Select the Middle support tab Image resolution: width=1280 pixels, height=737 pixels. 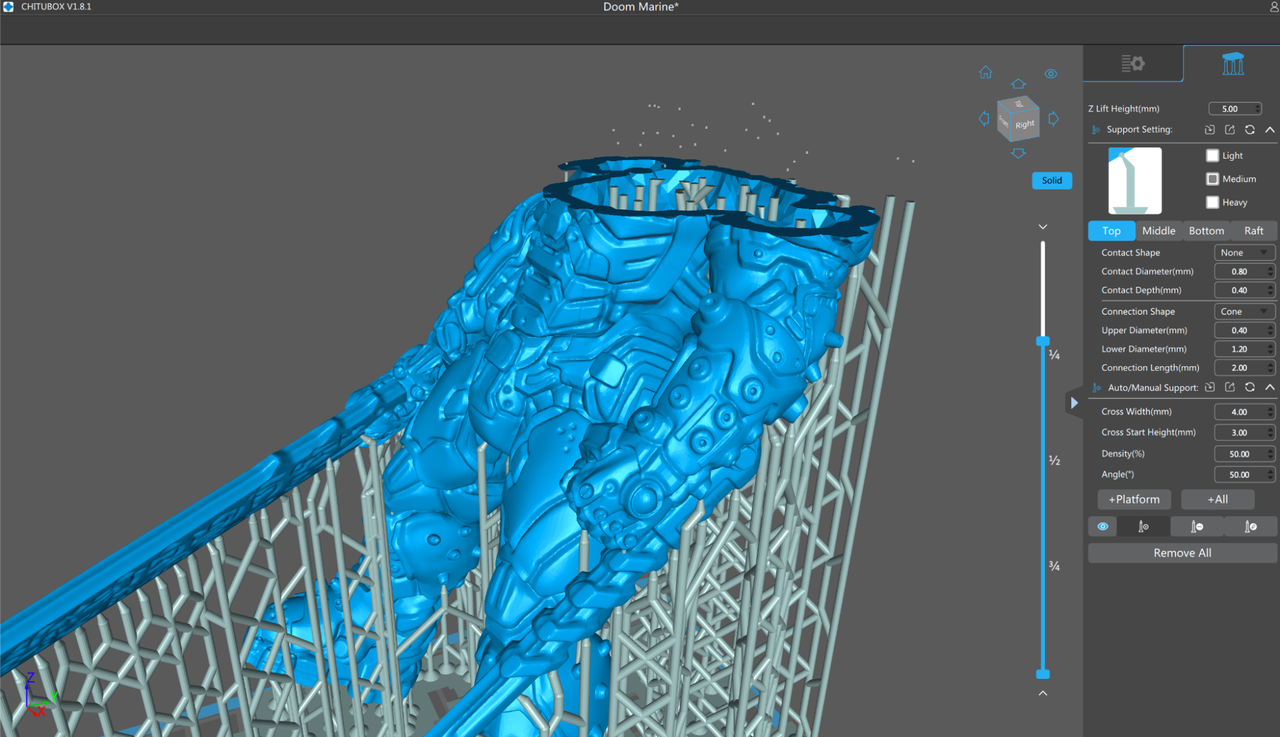tap(1159, 231)
